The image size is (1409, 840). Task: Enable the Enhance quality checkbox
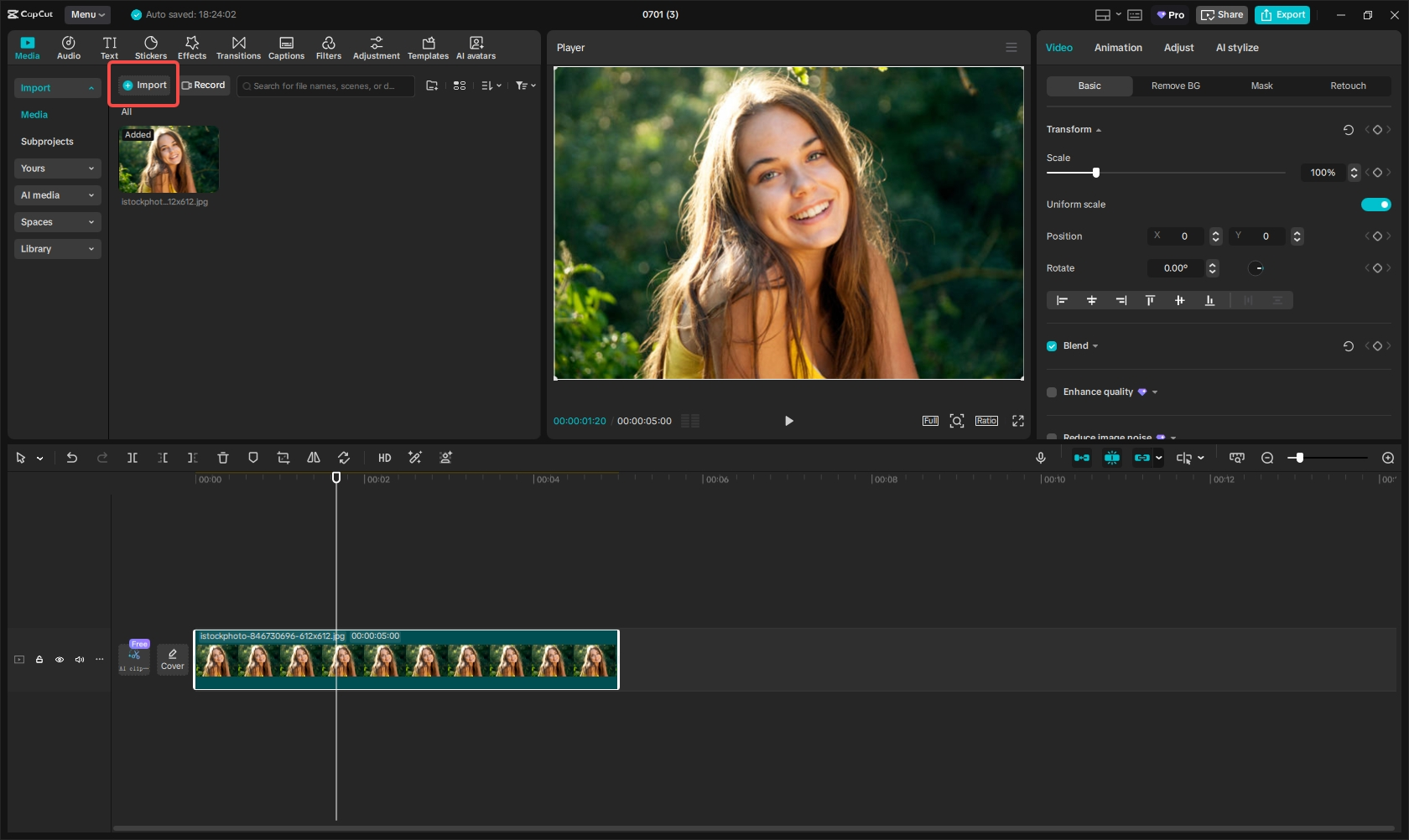(1052, 391)
